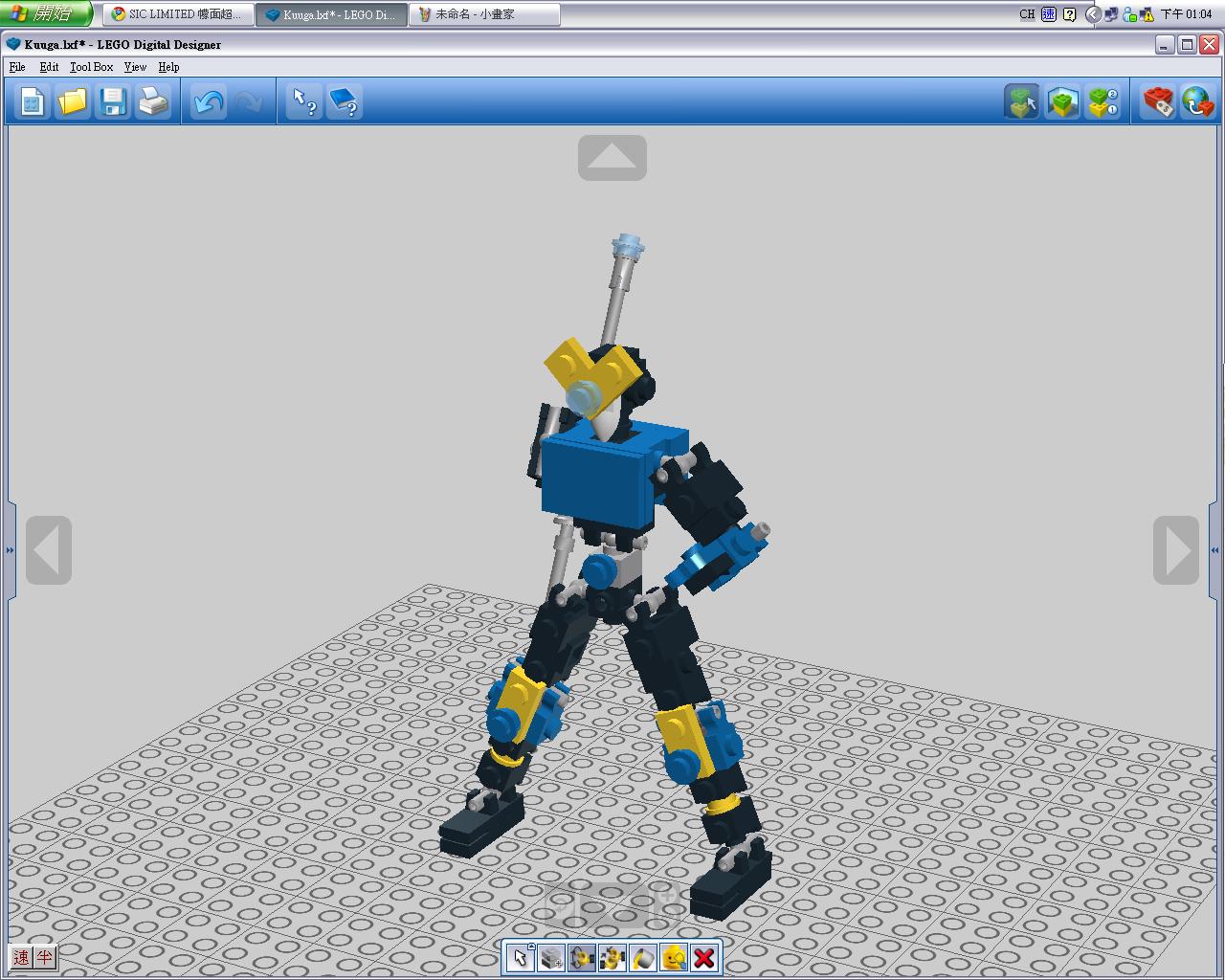
Task: Click the two-computer network tray icon
Action: (1111, 14)
